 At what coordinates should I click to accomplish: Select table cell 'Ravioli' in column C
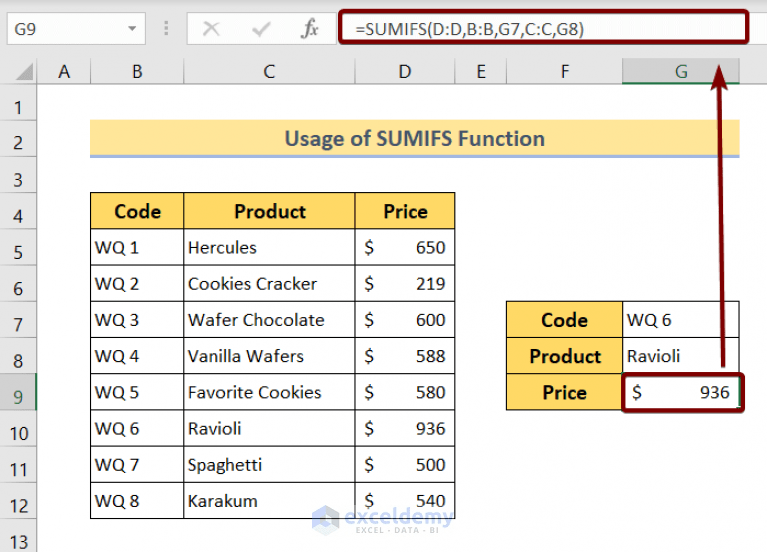point(269,429)
